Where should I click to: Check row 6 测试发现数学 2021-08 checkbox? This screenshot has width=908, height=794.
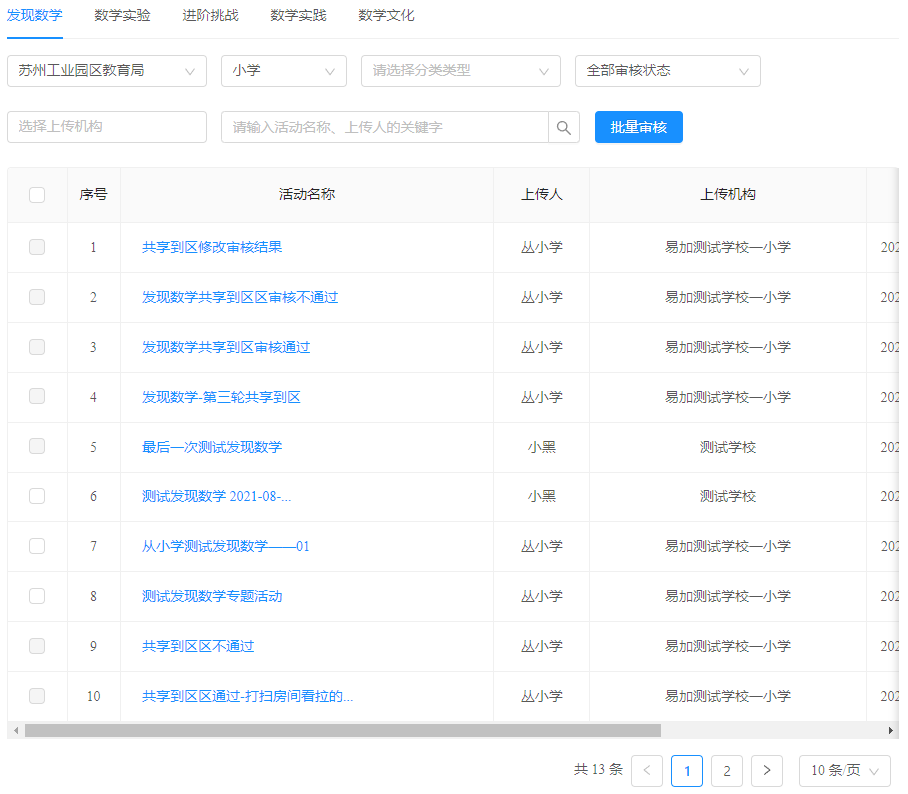[x=37, y=496]
